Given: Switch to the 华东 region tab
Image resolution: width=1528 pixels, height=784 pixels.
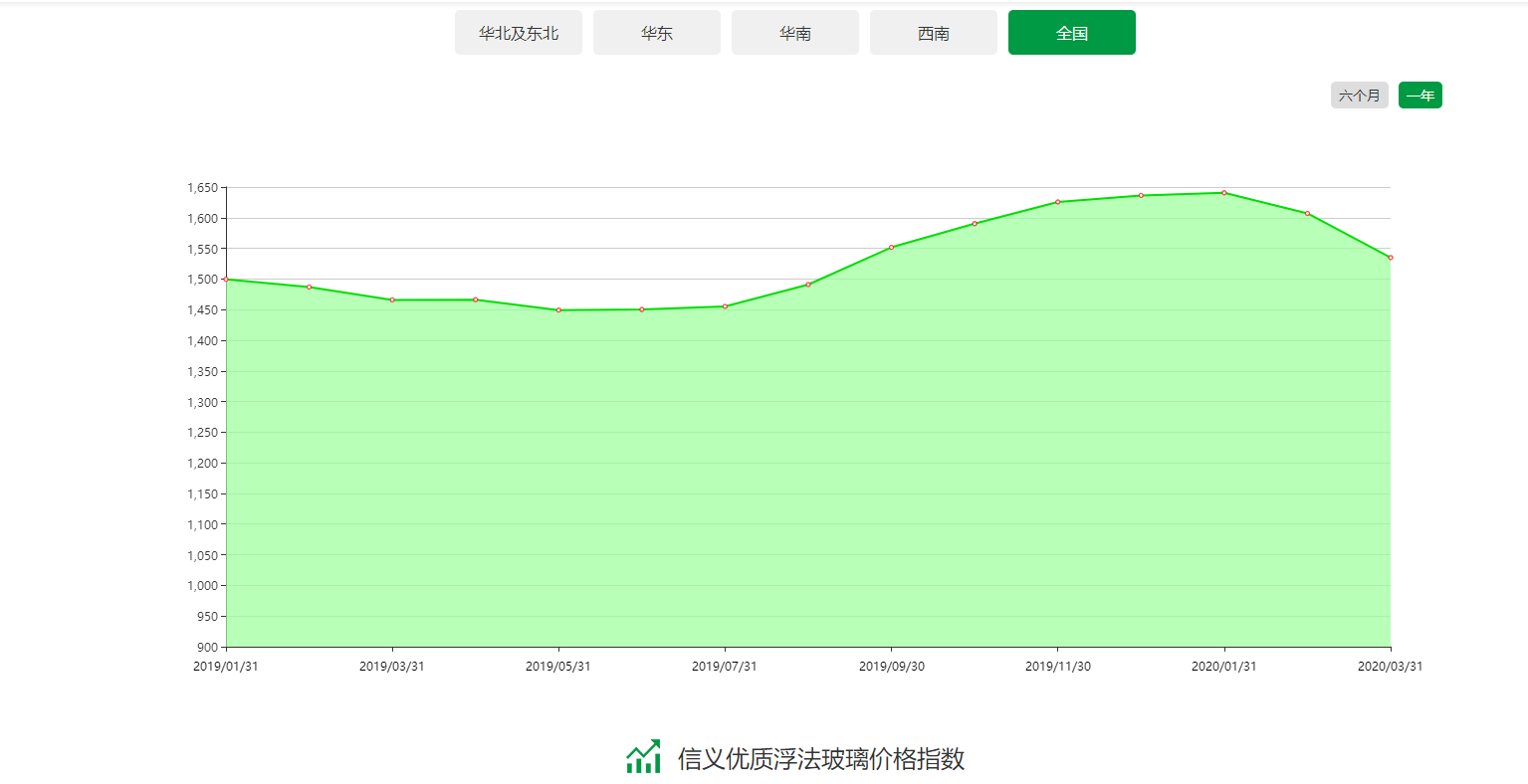Looking at the screenshot, I should [657, 33].
